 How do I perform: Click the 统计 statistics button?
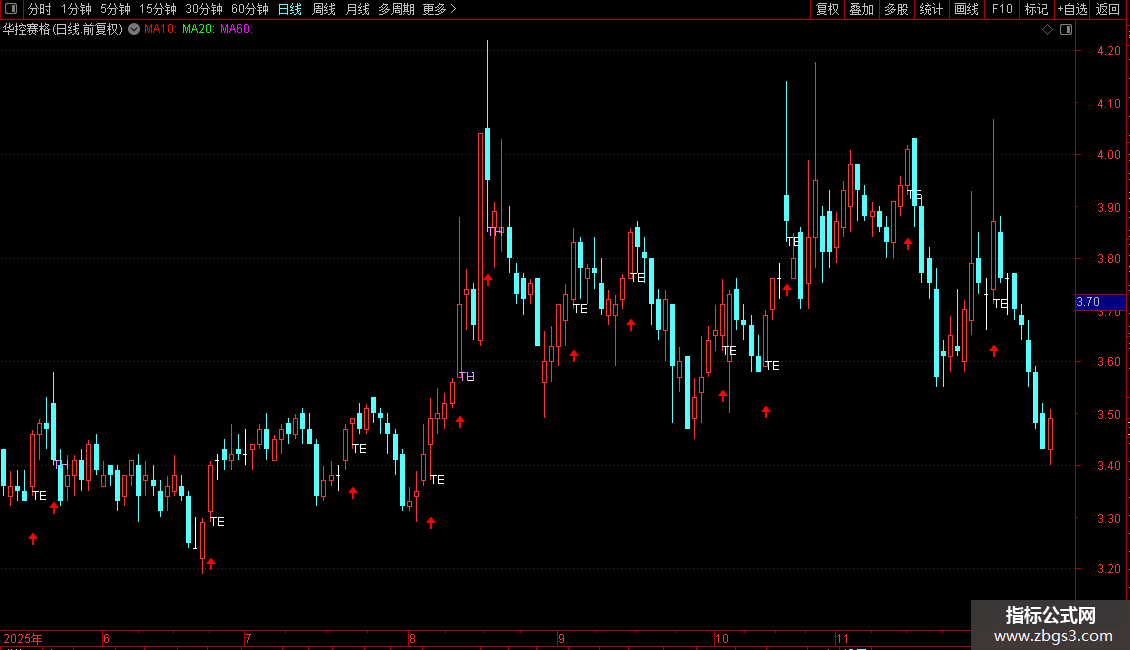[931, 9]
